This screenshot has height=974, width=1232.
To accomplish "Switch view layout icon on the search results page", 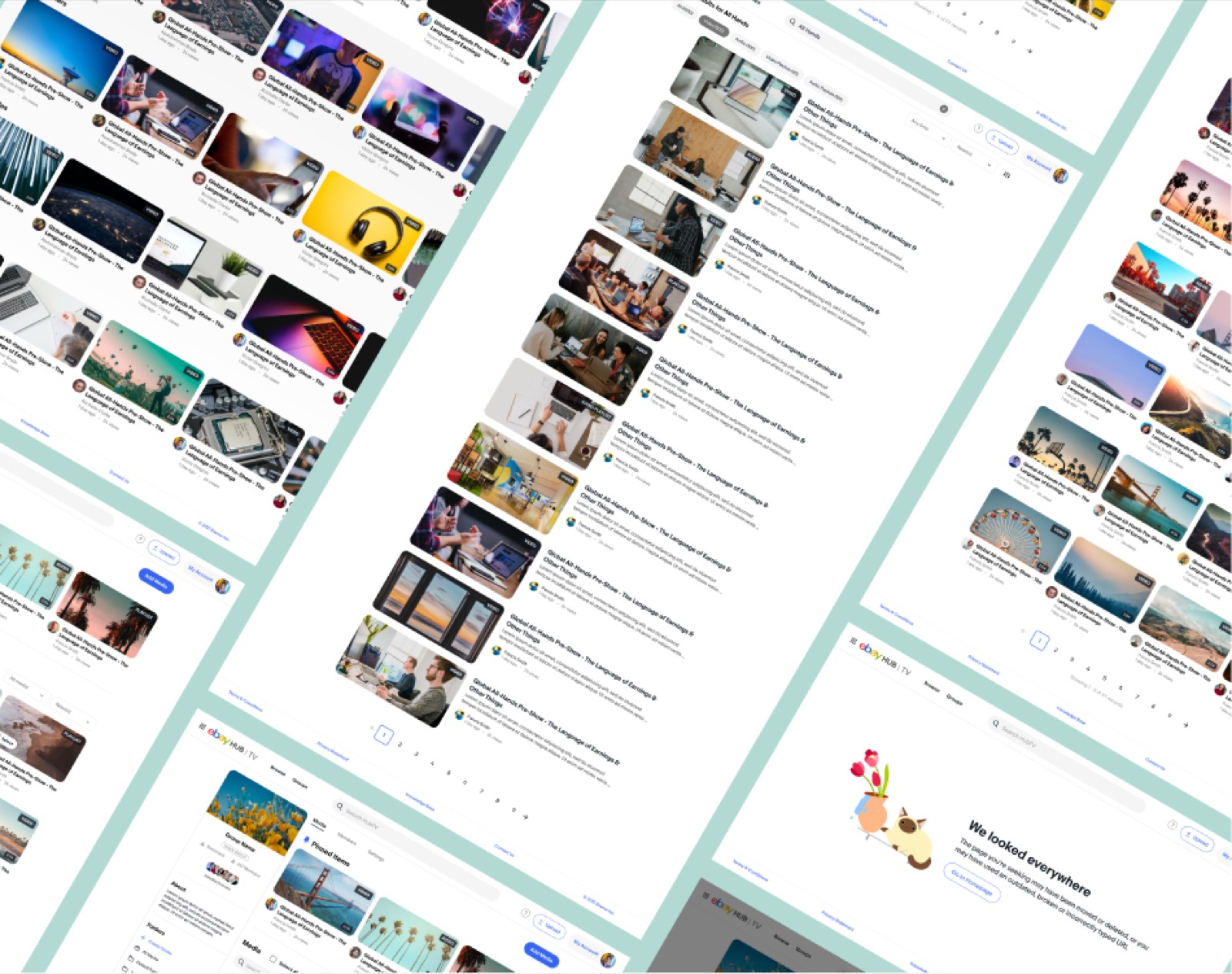I will (x=1006, y=174).
